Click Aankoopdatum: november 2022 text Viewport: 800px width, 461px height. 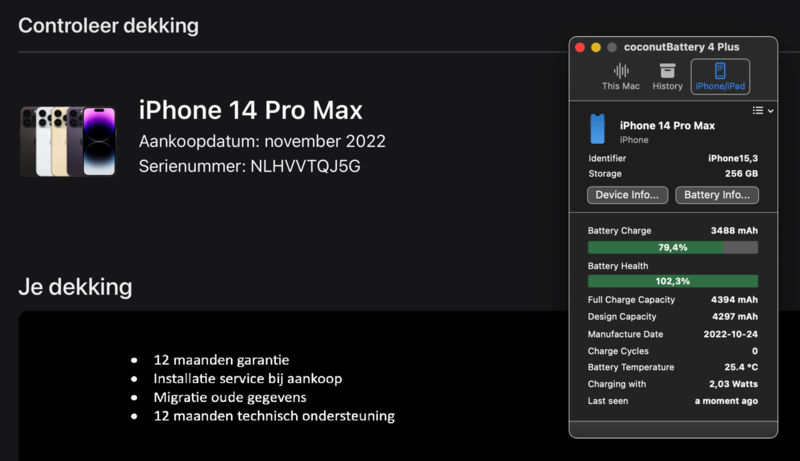(262, 141)
